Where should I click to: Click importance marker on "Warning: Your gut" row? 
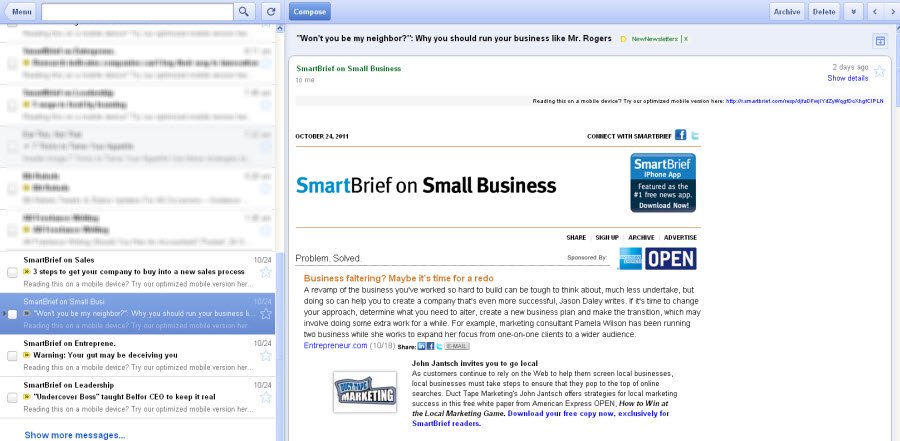(26, 355)
